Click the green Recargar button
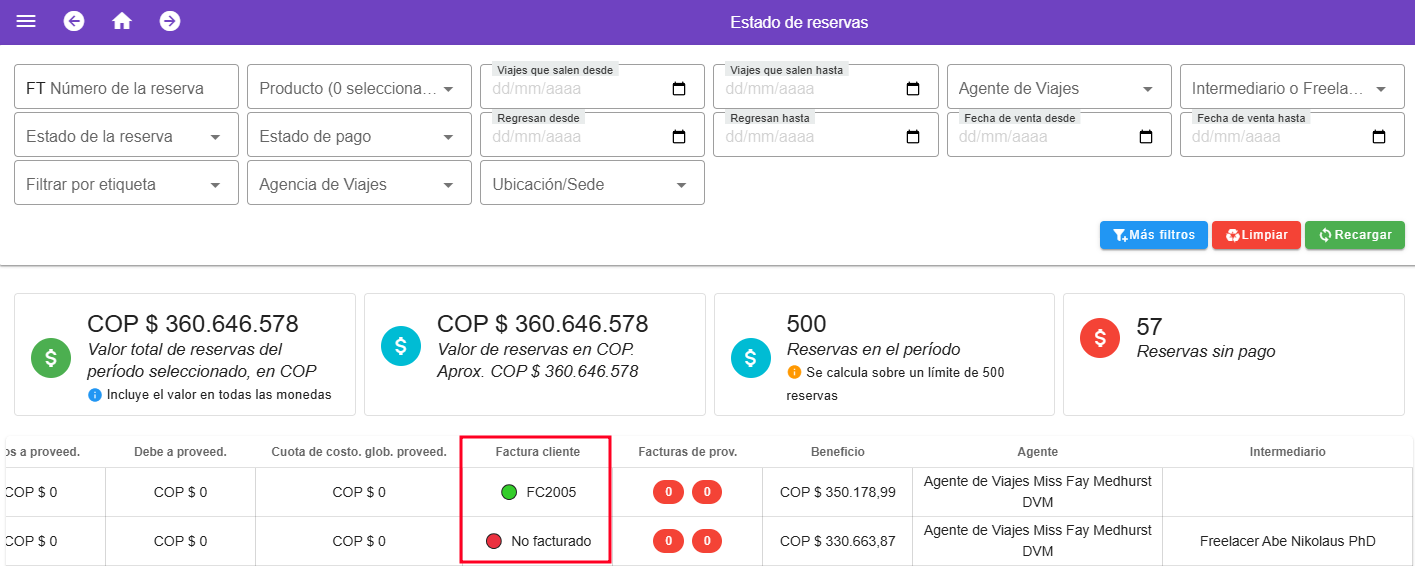 point(1354,235)
